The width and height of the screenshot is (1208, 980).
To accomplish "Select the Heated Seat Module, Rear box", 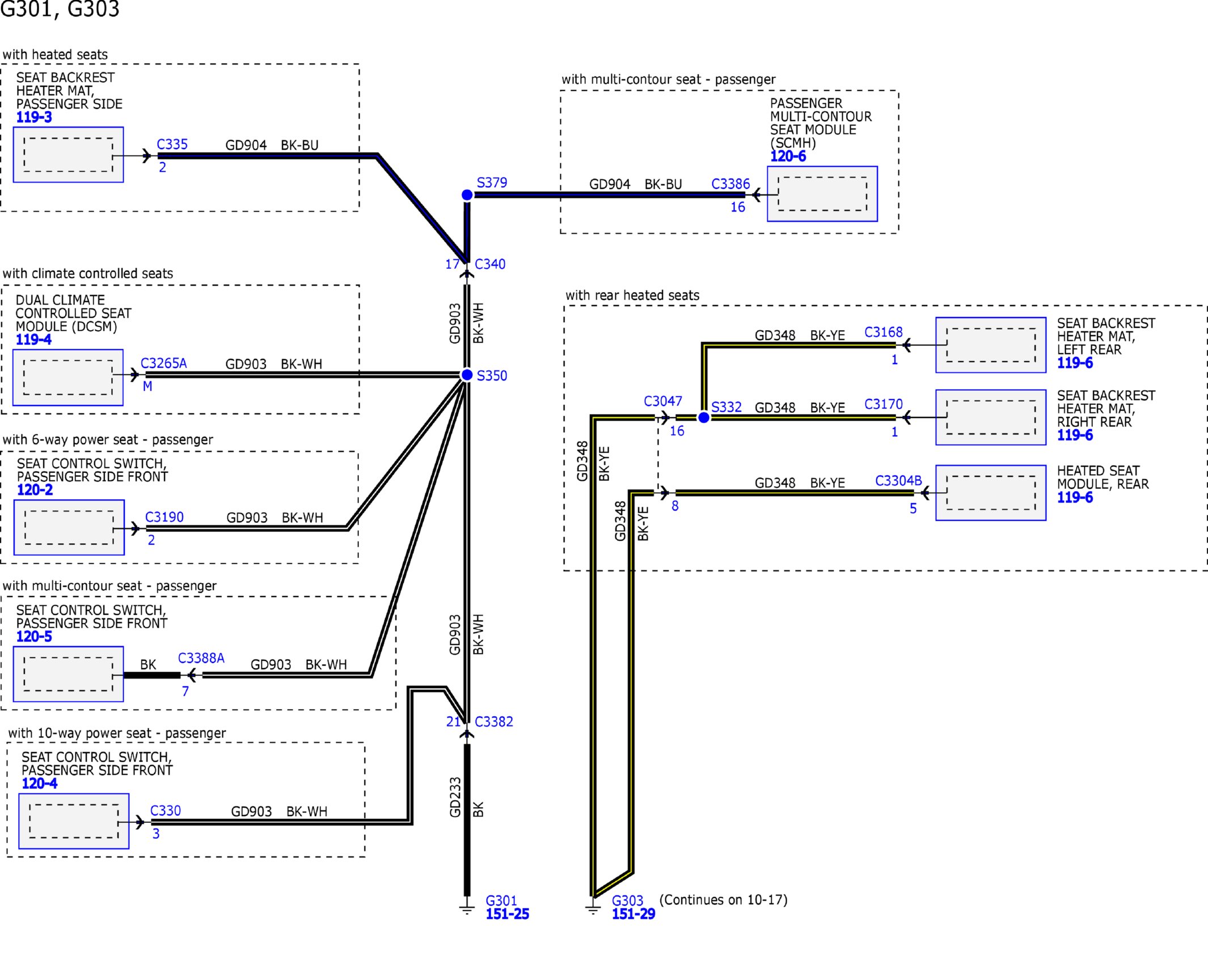I will point(990,493).
